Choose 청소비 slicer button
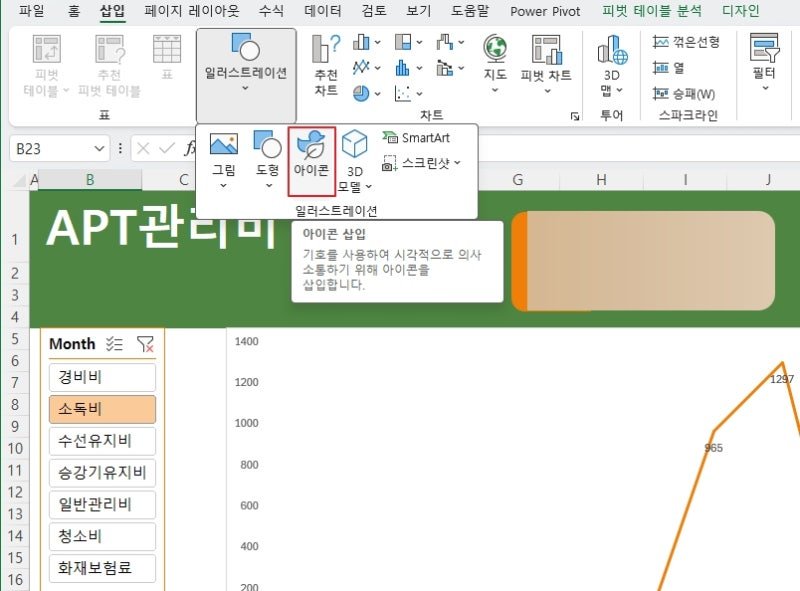Image resolution: width=800 pixels, height=591 pixels. 103,536
